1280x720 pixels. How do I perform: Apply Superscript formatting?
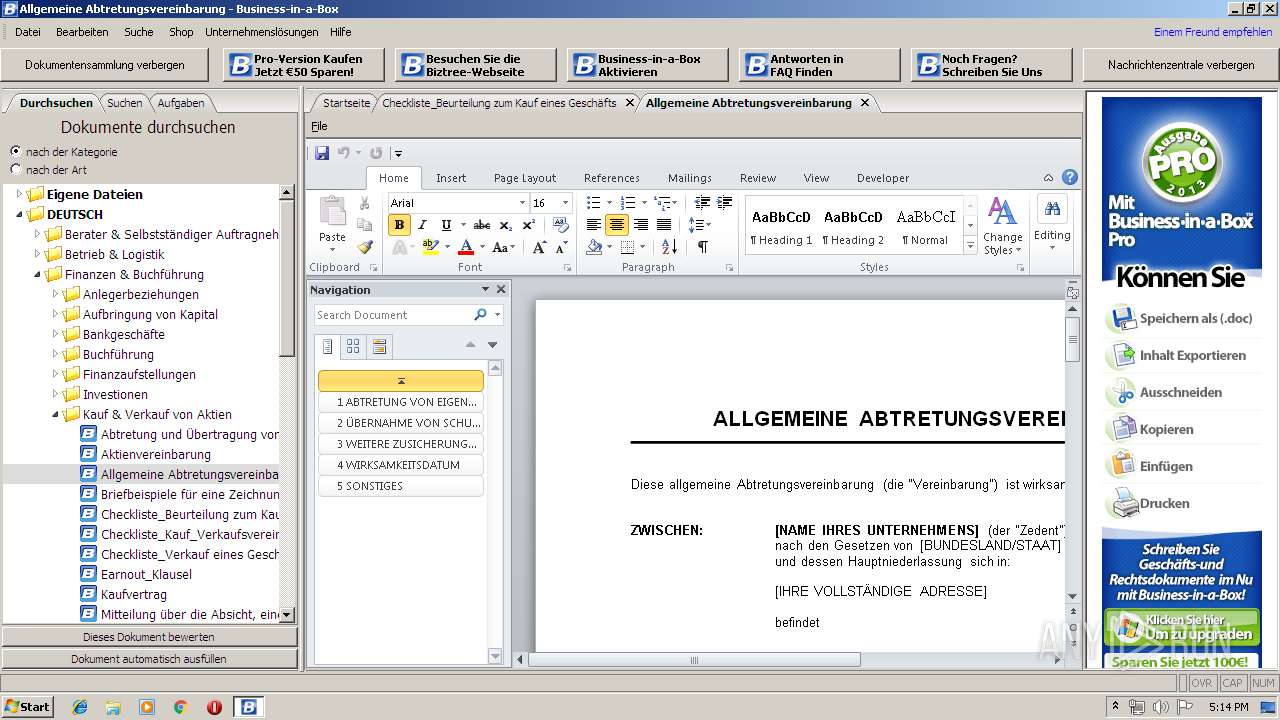(x=528, y=225)
